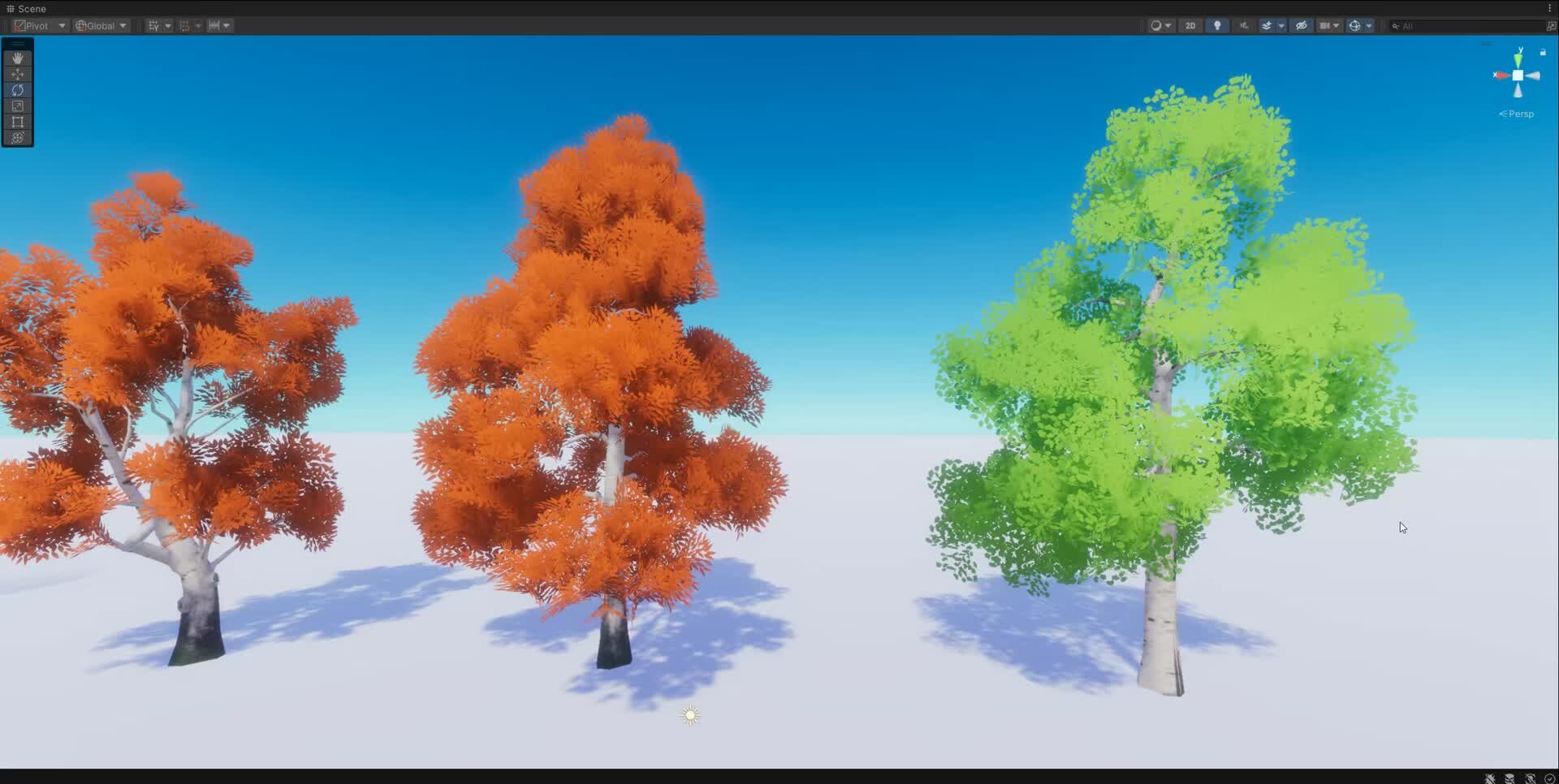Image resolution: width=1559 pixels, height=784 pixels.
Task: Select the Scene tab
Action: click(27, 8)
